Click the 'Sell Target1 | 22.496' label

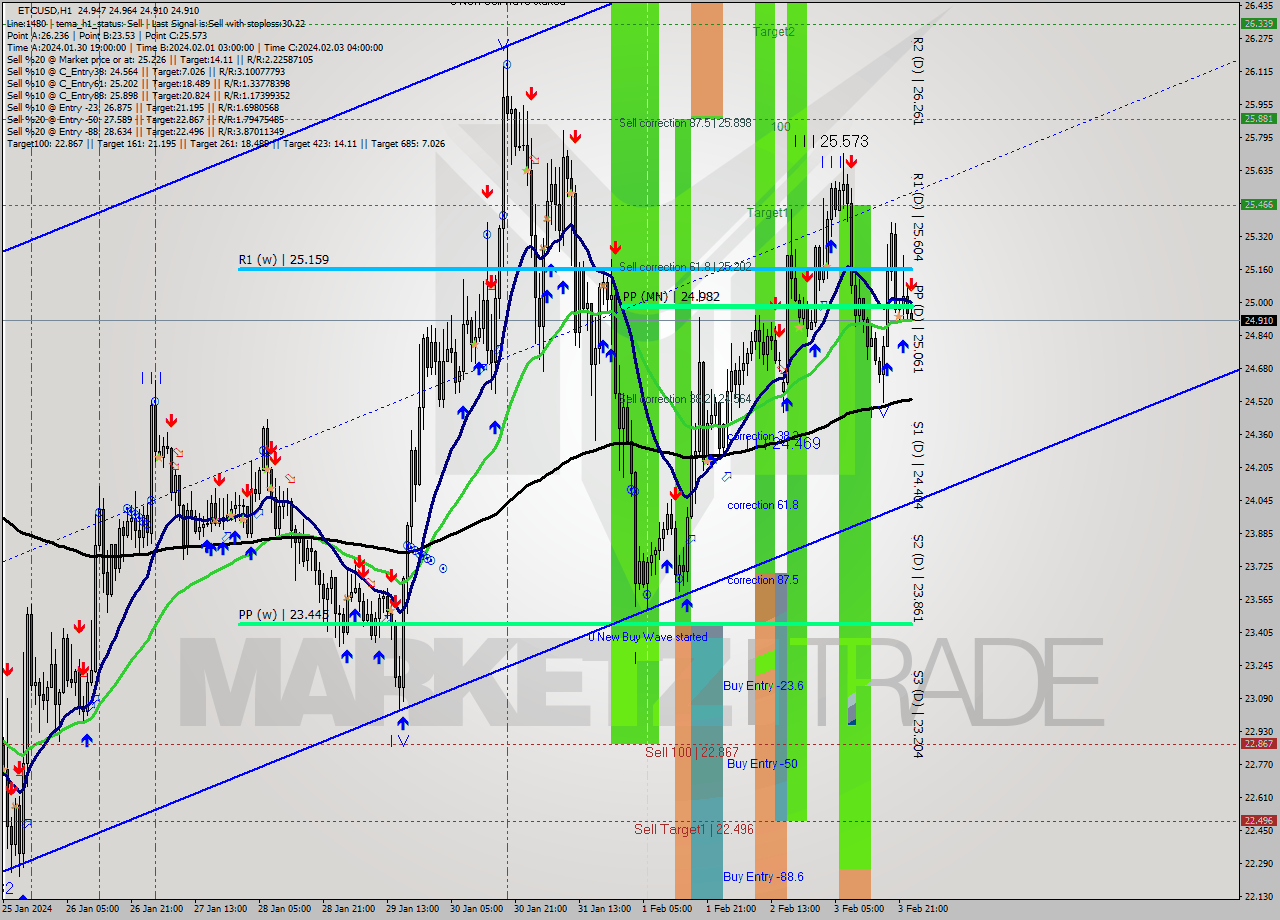[694, 829]
